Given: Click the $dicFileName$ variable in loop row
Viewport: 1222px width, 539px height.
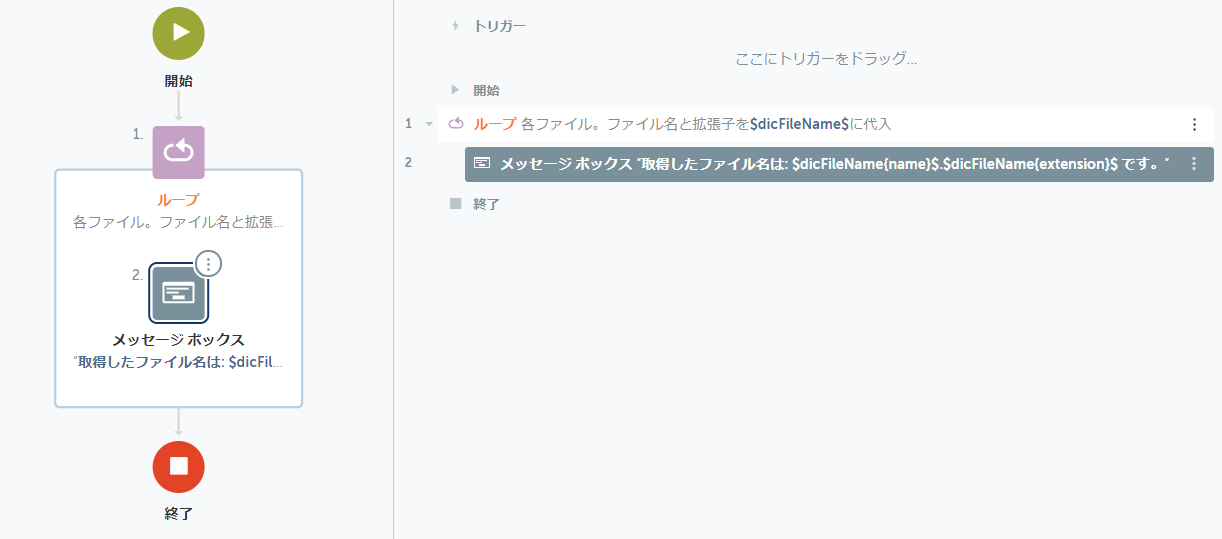Looking at the screenshot, I should tap(799, 124).
